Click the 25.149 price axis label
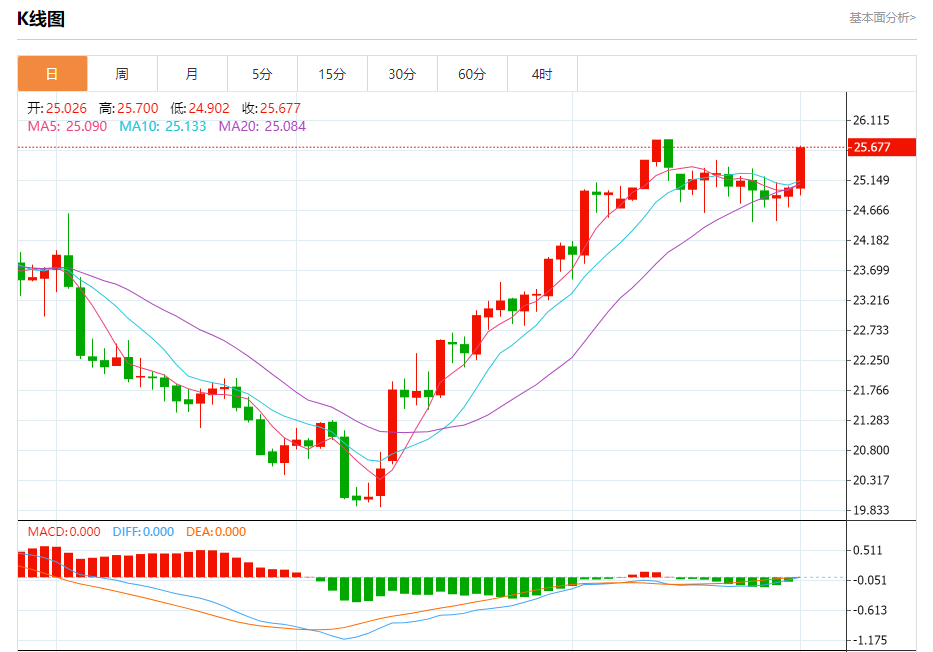933x652 pixels. pyautogui.click(x=871, y=180)
